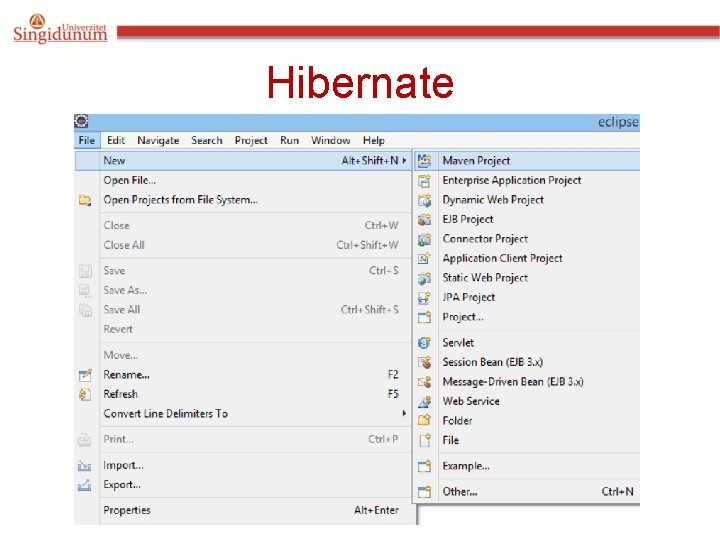720x540 pixels.
Task: Select Example... entry
Action: click(x=527, y=466)
